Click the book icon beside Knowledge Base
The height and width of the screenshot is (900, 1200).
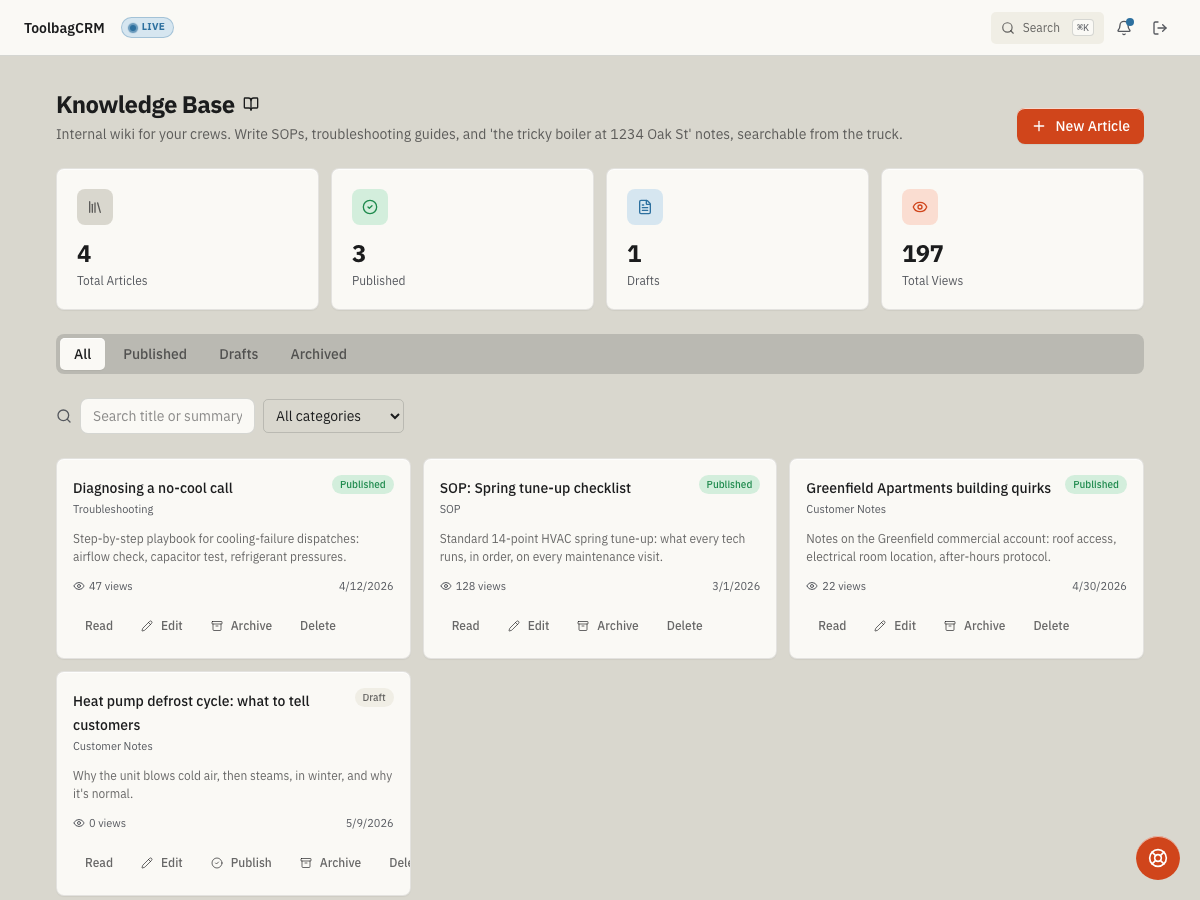(251, 104)
